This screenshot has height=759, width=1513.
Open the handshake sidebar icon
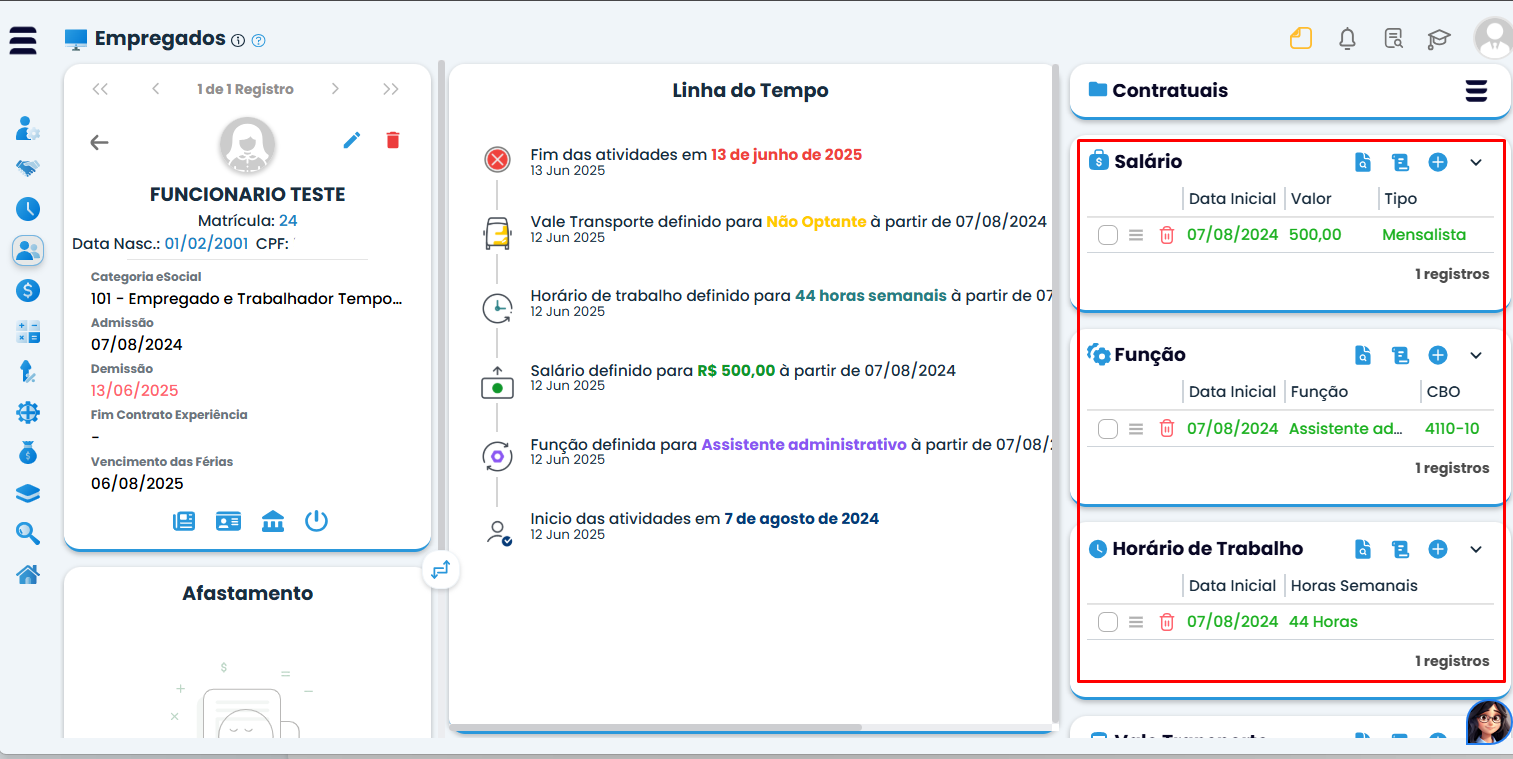tap(28, 168)
